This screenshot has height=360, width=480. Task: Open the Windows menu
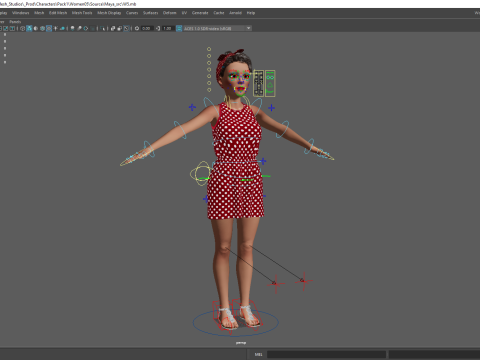tap(20, 13)
